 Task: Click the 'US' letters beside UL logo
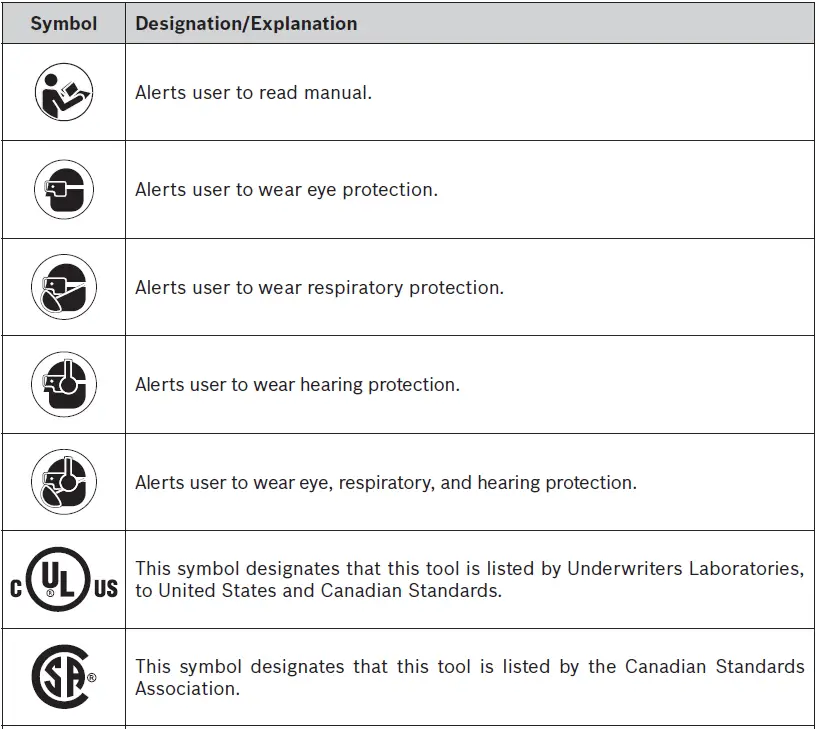(x=105, y=589)
